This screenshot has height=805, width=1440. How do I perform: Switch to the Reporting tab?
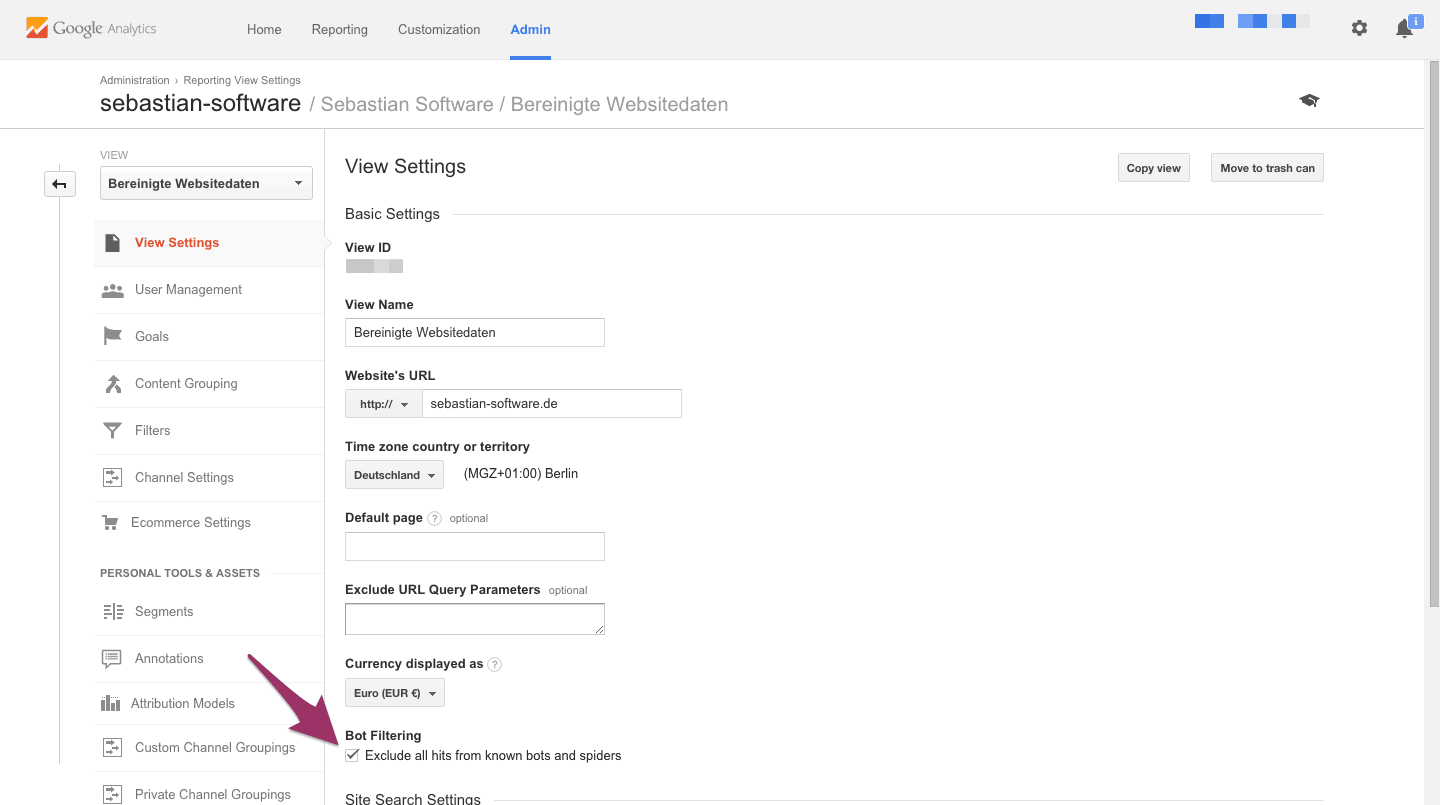339,29
